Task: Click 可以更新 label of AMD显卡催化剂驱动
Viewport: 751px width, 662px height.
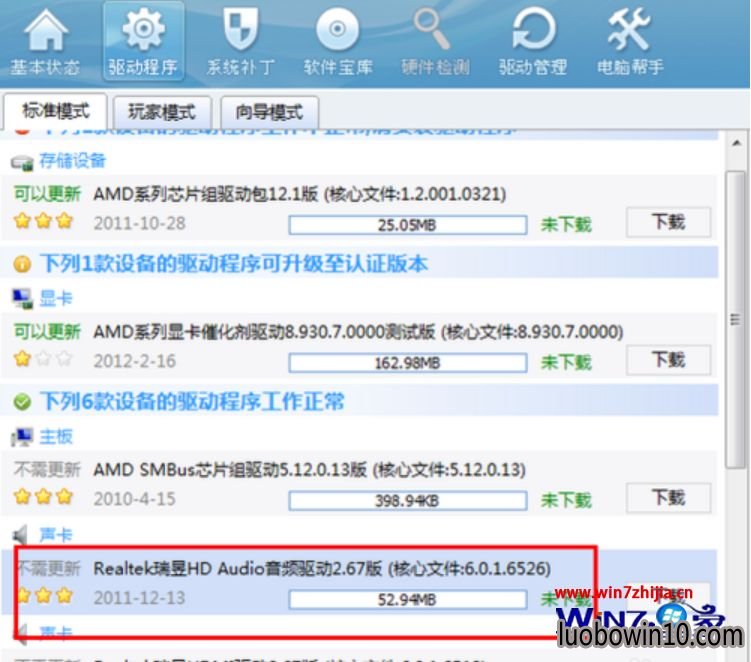Action: (47, 331)
